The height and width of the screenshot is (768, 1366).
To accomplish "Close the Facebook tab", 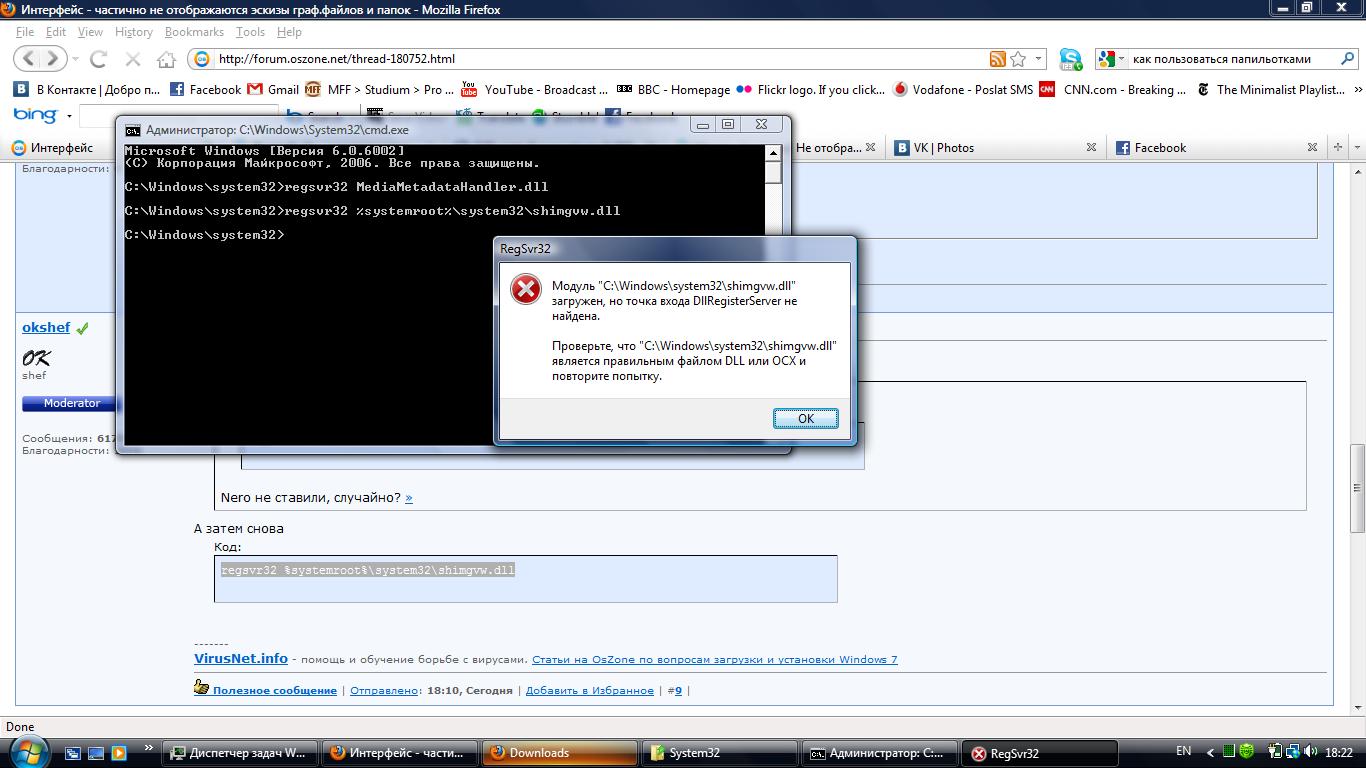I will [x=1312, y=147].
